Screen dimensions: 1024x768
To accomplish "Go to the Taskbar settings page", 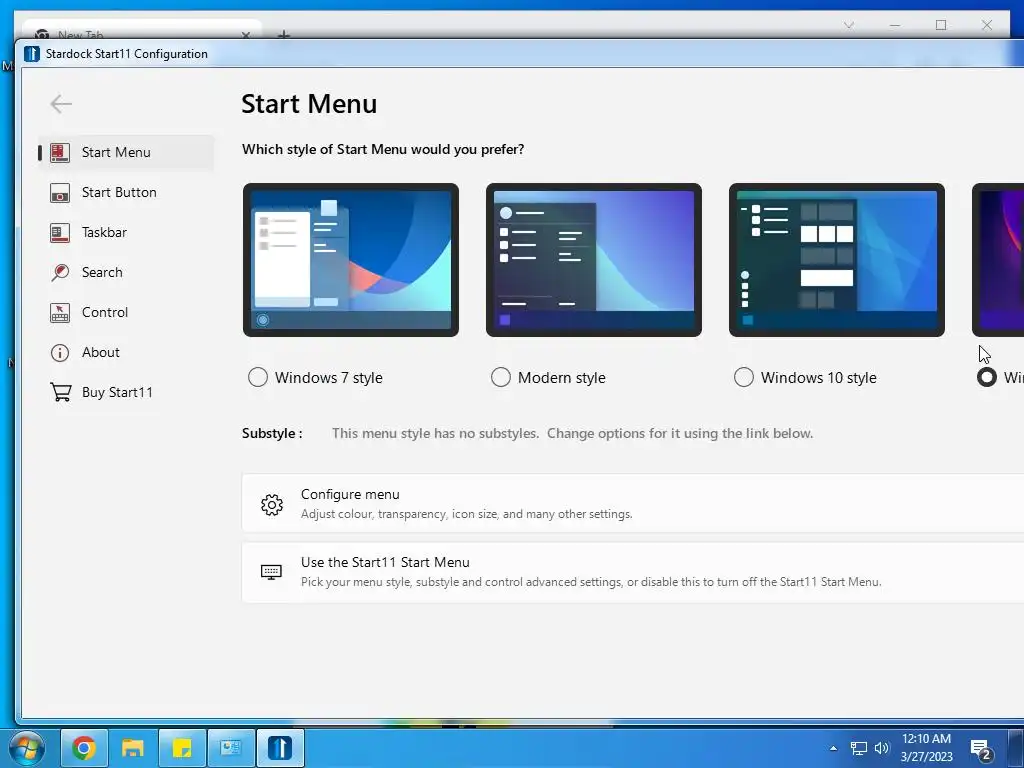I will pos(126,232).
